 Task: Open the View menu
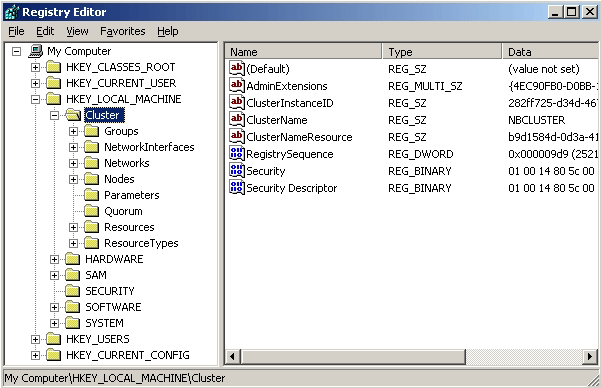77,31
